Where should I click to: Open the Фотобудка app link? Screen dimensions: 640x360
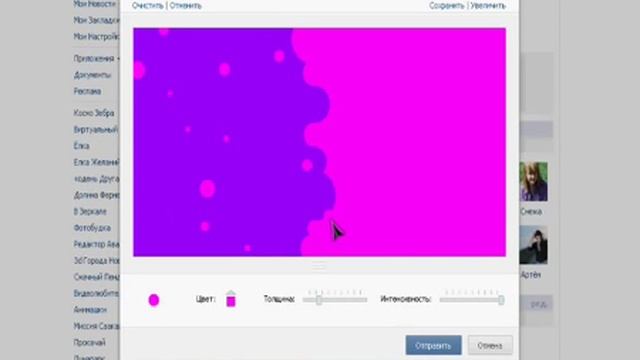pos(92,228)
